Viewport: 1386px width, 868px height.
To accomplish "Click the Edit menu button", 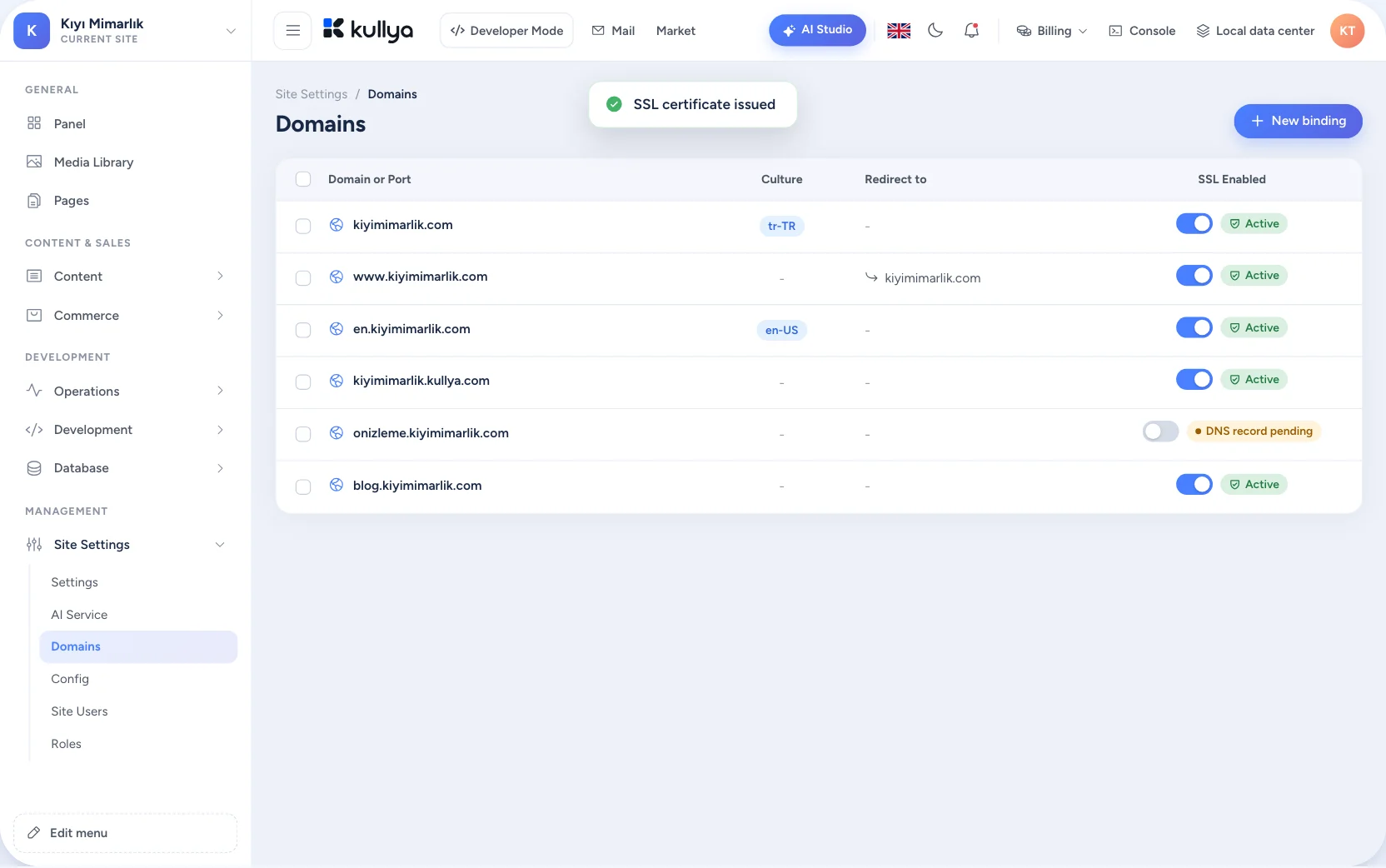I will pos(125,833).
